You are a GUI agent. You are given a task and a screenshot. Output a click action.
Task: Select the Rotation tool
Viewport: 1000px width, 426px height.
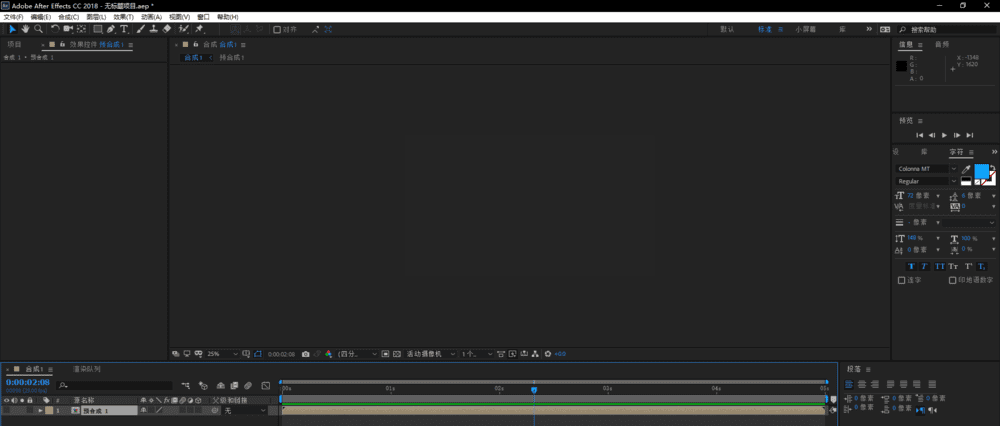click(55, 29)
